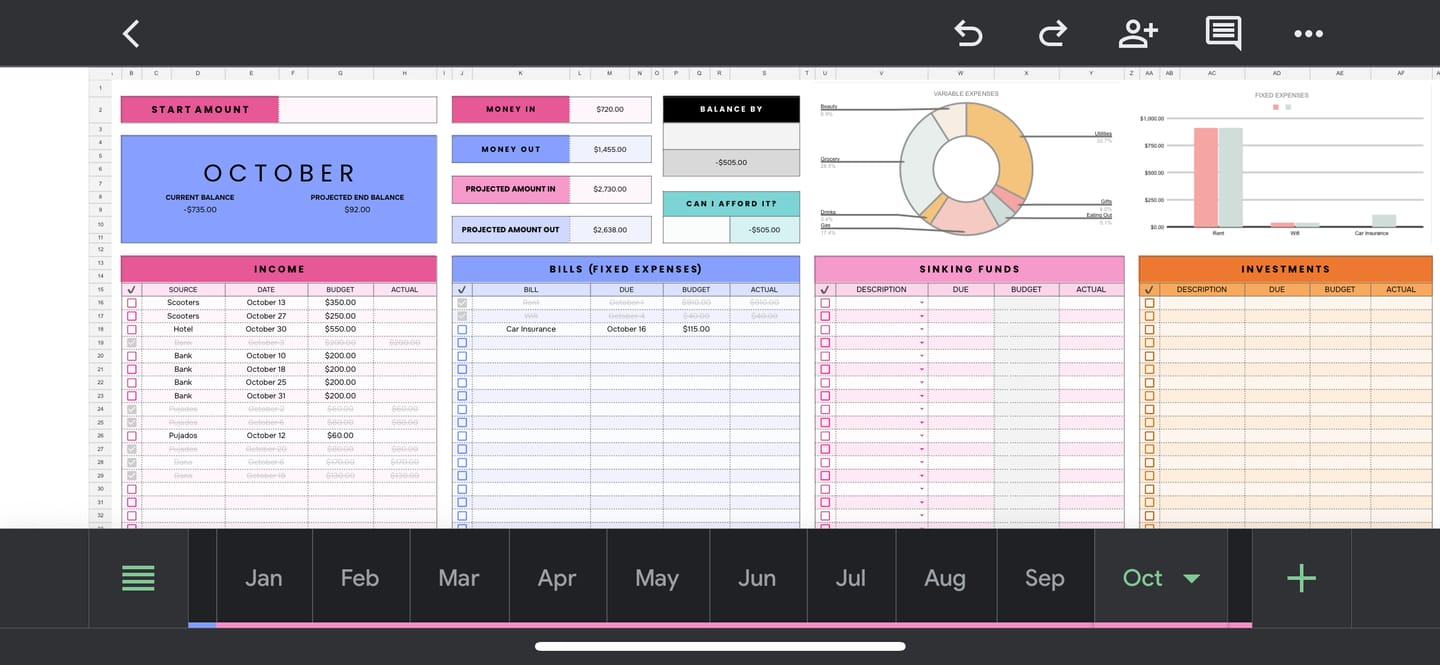Switch to the Jan sheet tab
Screen dimensions: 1440x665
tap(264, 578)
